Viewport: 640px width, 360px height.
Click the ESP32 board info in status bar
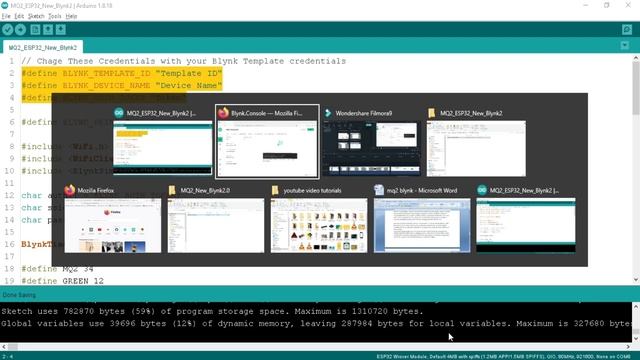[x=503, y=356]
